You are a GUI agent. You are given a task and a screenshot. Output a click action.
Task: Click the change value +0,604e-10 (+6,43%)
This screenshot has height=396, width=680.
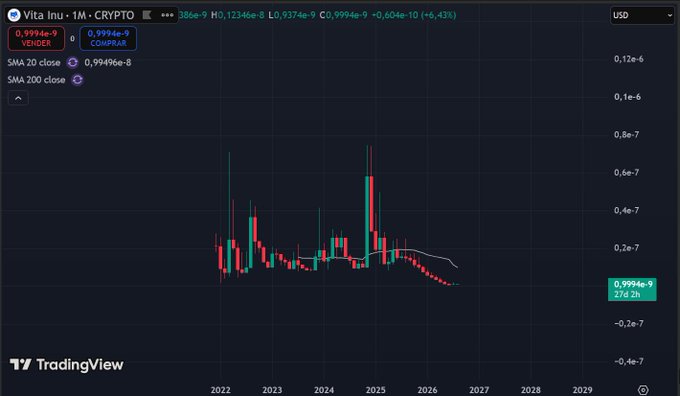point(414,15)
